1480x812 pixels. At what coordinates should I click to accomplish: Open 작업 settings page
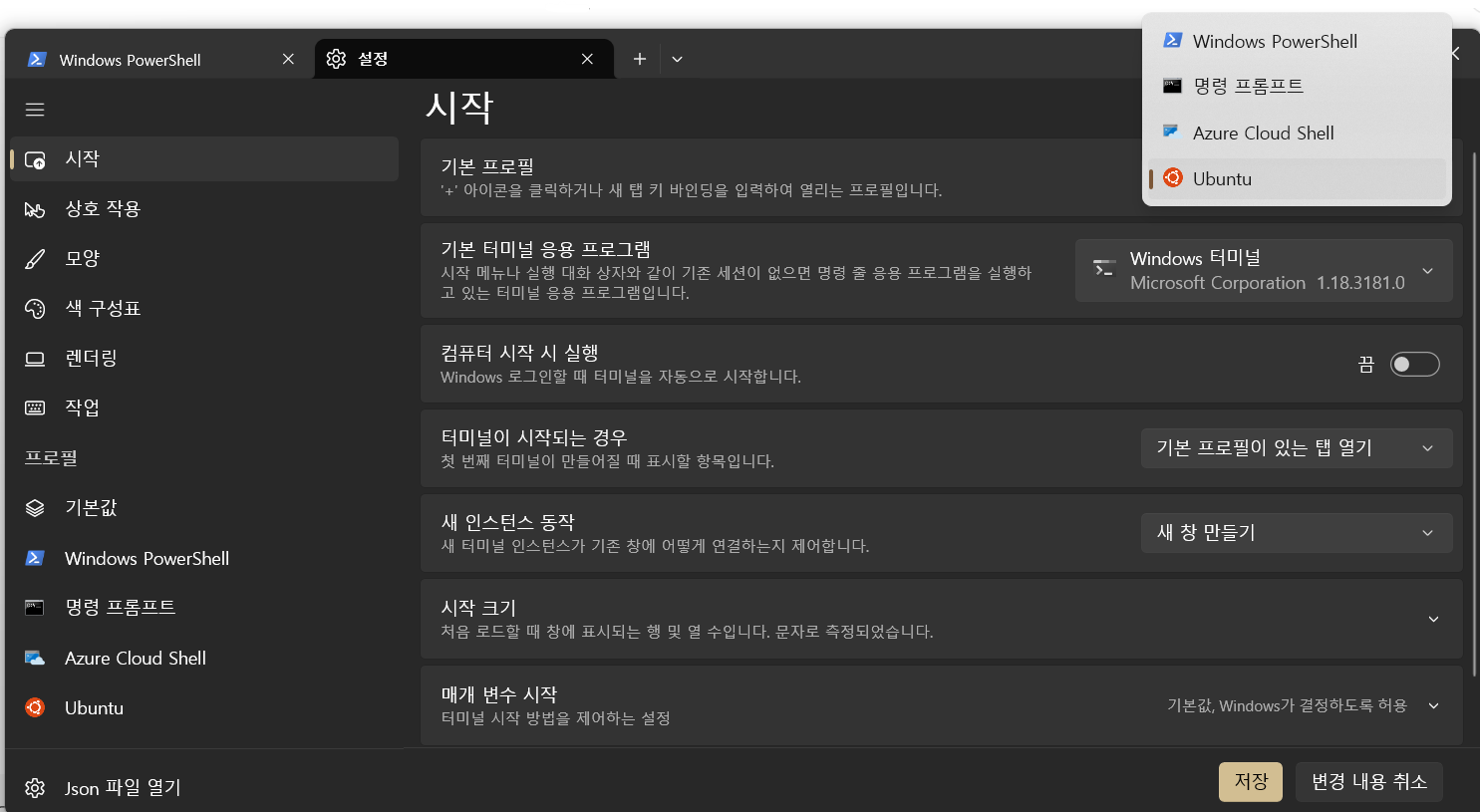(204, 407)
